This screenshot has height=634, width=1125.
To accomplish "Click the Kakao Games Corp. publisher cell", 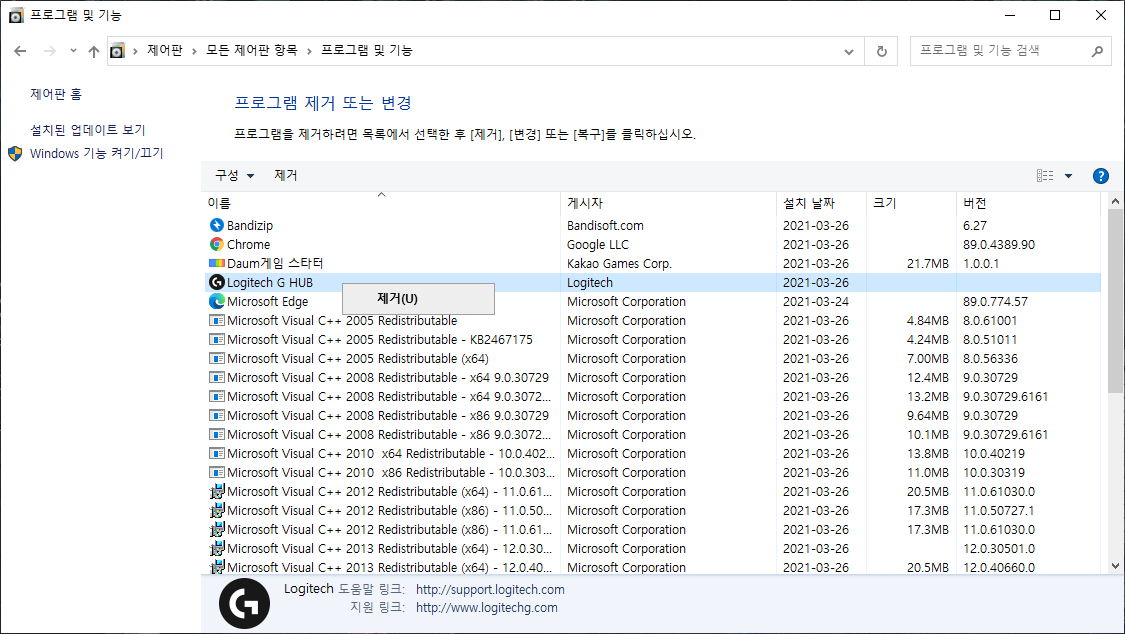I will tap(619, 263).
